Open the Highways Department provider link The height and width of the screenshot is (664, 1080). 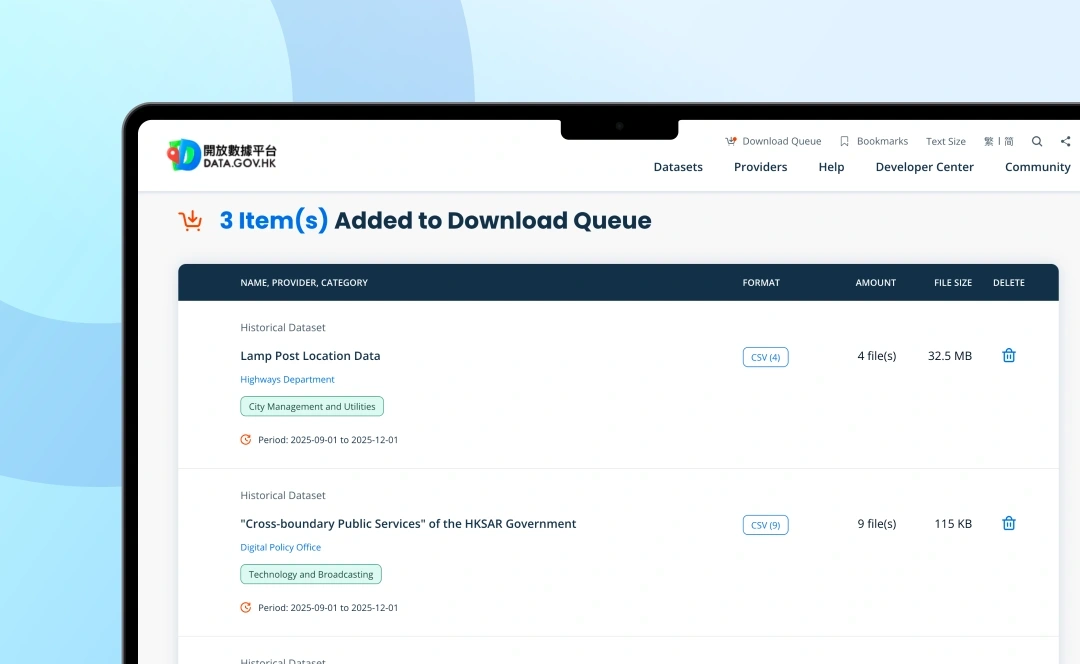(287, 380)
